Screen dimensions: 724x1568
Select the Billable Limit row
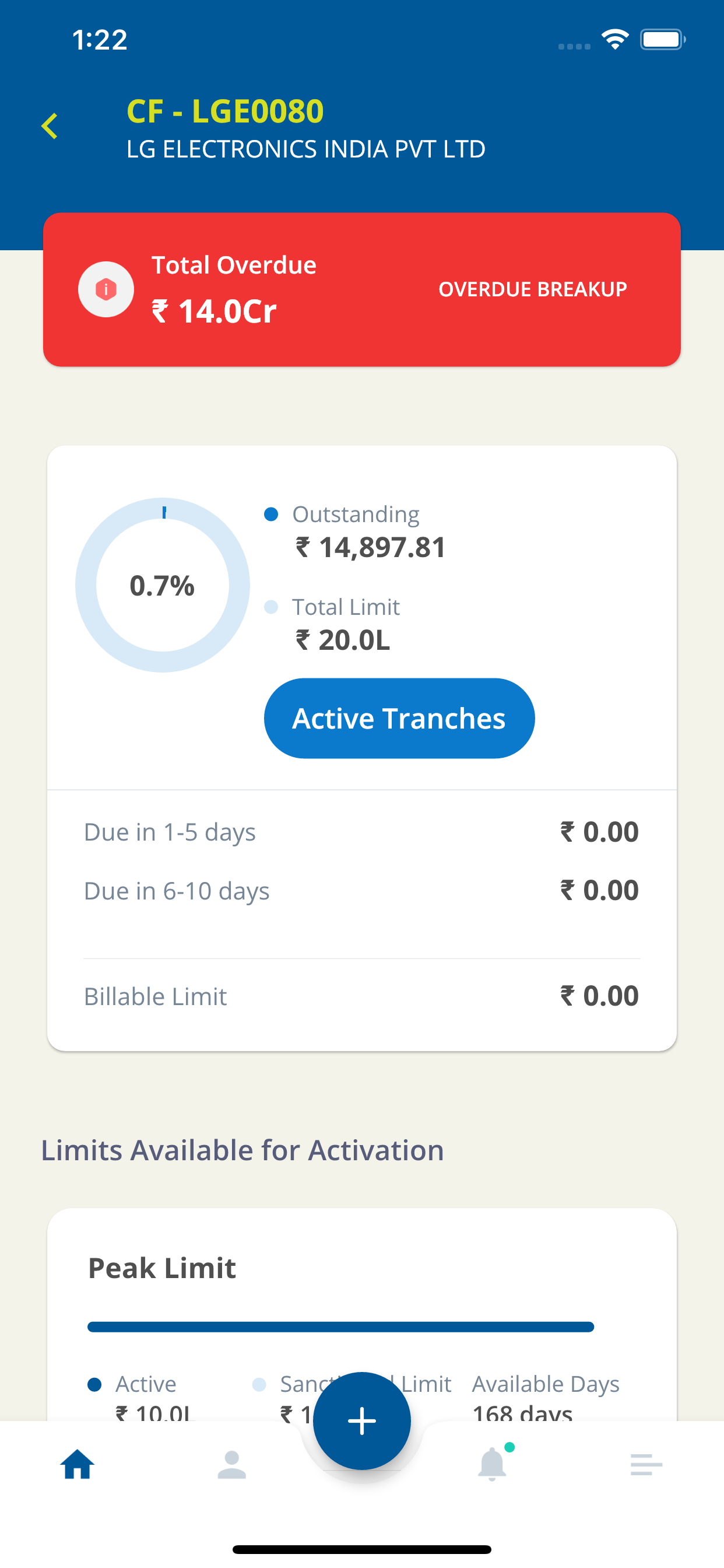click(361, 996)
